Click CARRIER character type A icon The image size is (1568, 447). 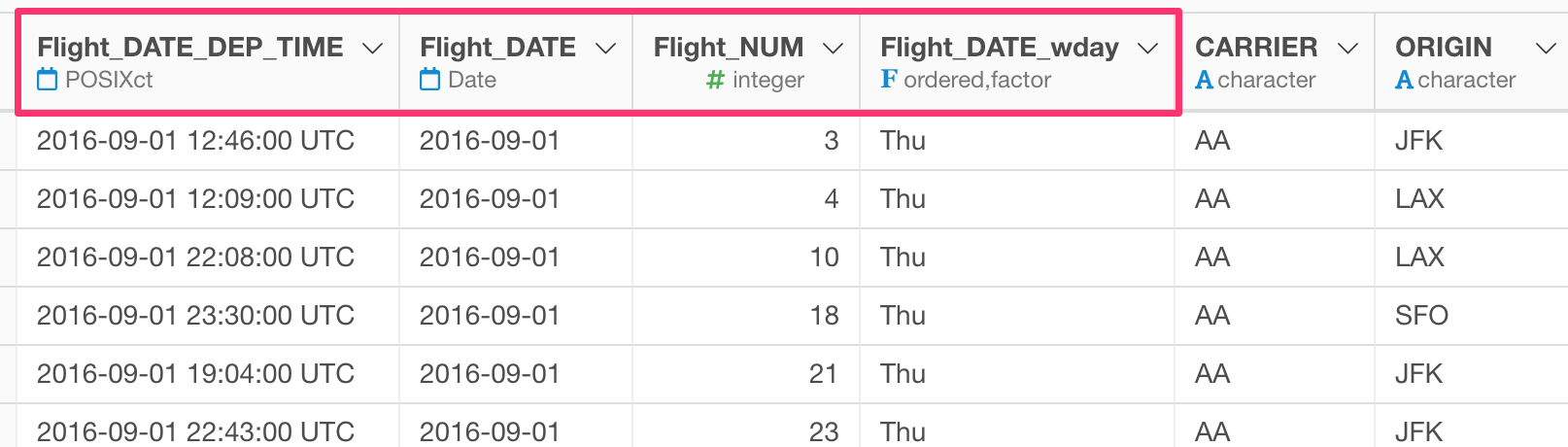point(1204,80)
